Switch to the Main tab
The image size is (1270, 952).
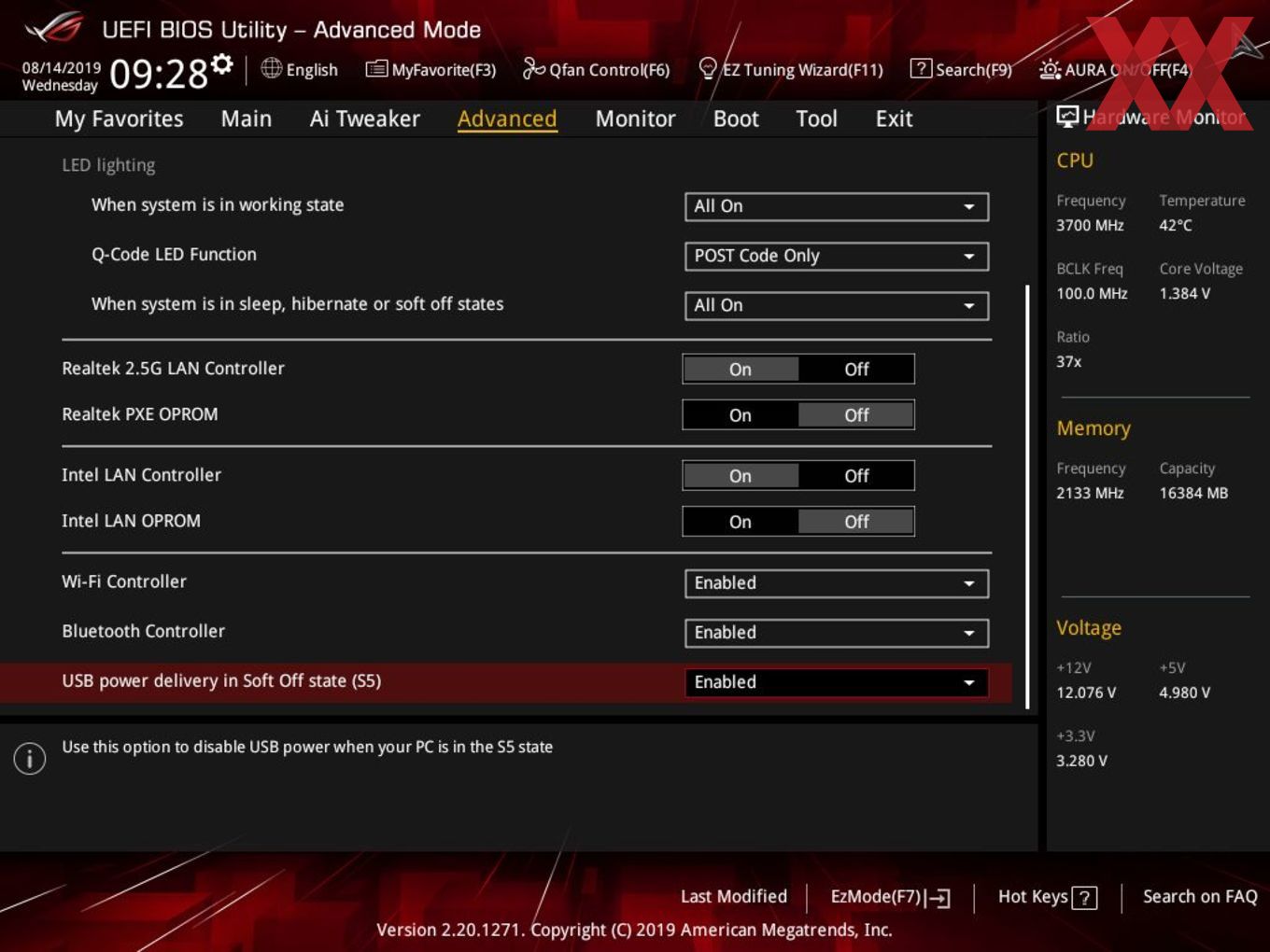[x=247, y=119]
